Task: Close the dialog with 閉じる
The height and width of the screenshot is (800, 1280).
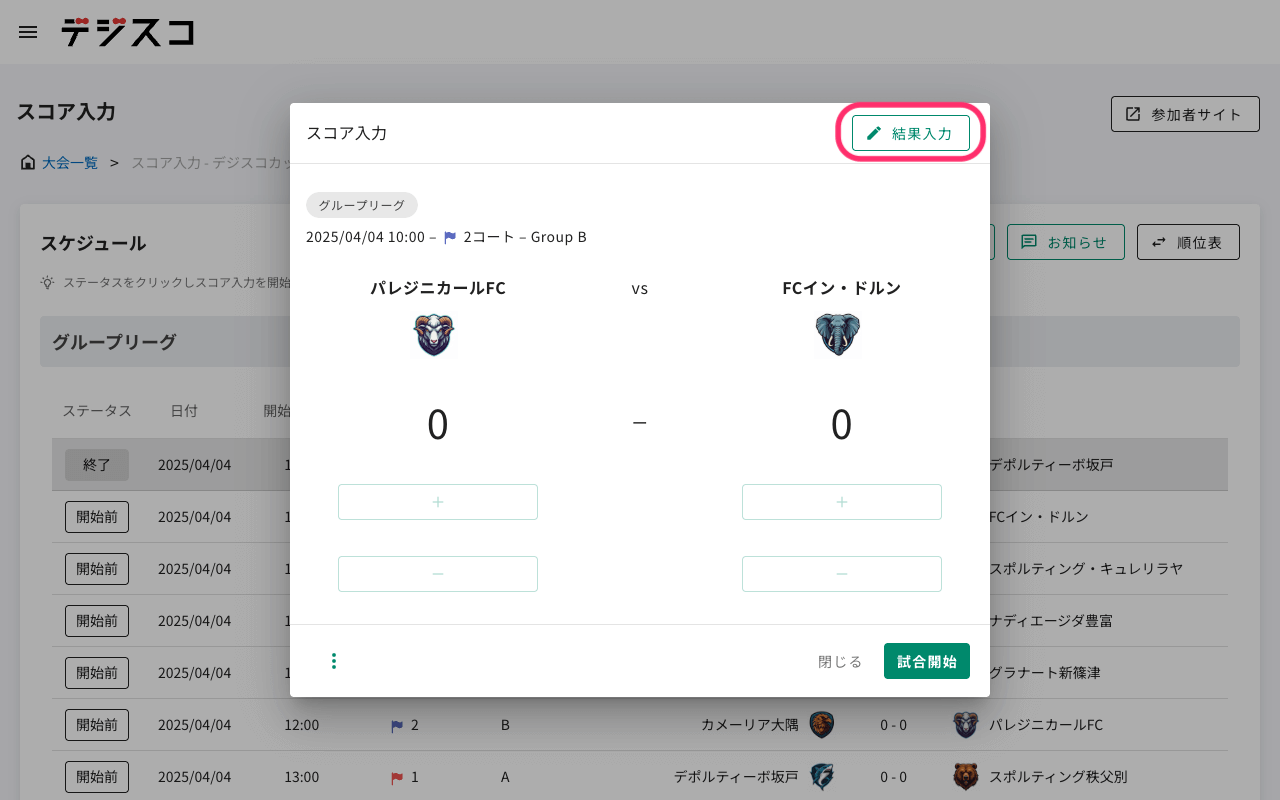Action: coord(840,662)
